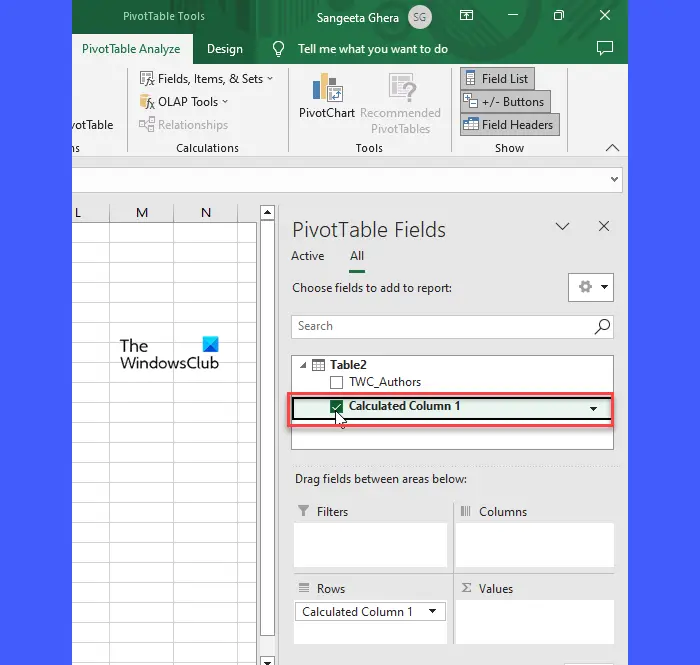
Task: Open the gear Tools layout dropdown
Action: click(x=591, y=287)
